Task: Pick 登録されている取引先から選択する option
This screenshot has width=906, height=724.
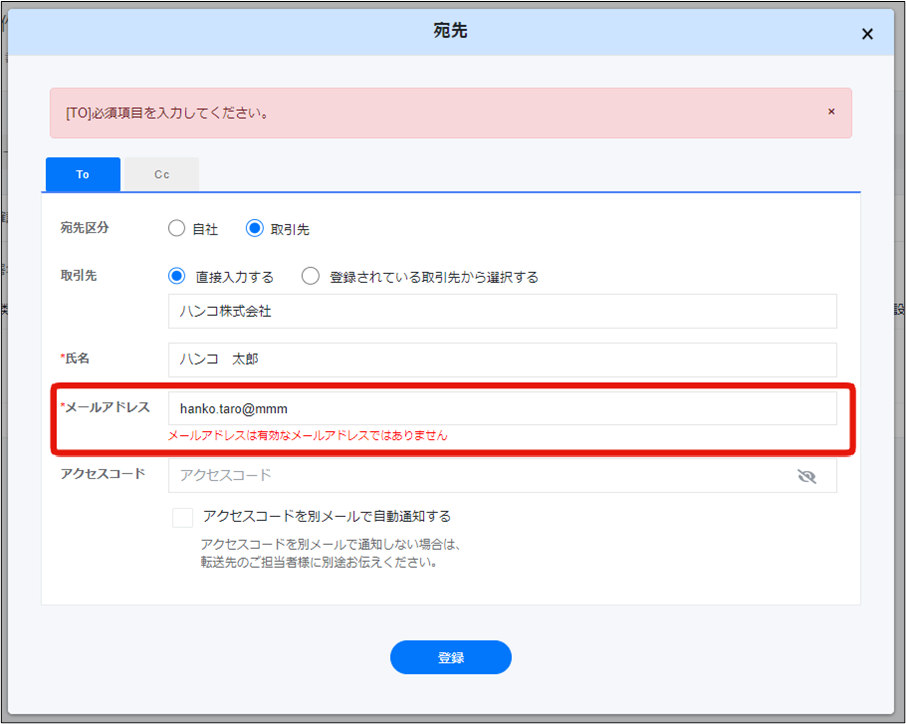Action: pyautogui.click(x=310, y=276)
